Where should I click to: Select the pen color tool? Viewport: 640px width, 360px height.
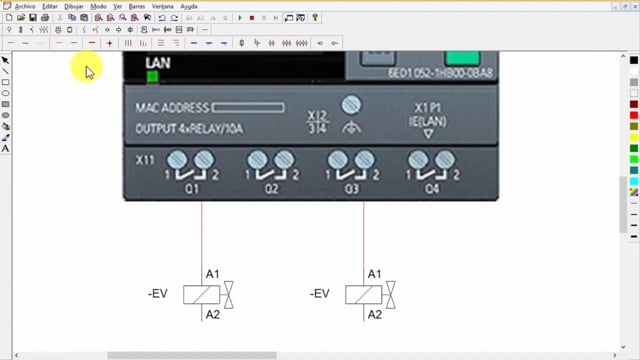point(5,138)
